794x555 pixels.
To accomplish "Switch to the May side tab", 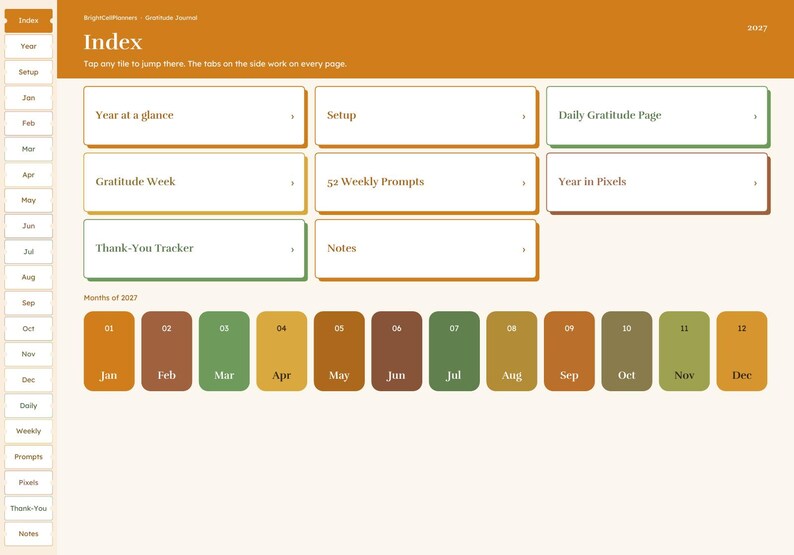I will click(28, 200).
